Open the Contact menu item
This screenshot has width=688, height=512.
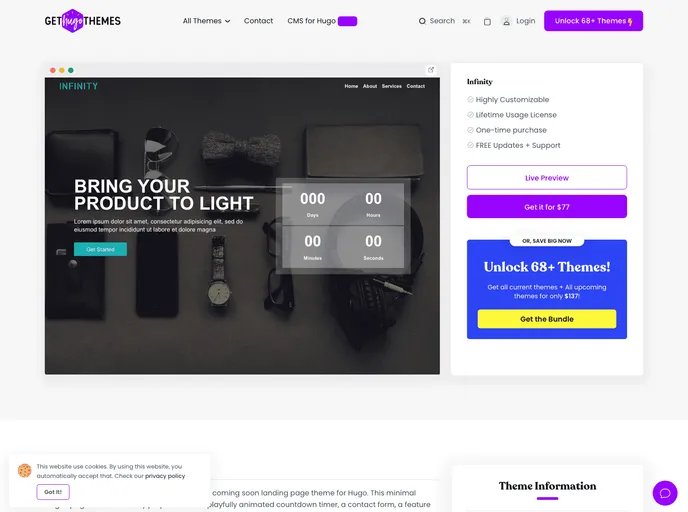click(258, 21)
